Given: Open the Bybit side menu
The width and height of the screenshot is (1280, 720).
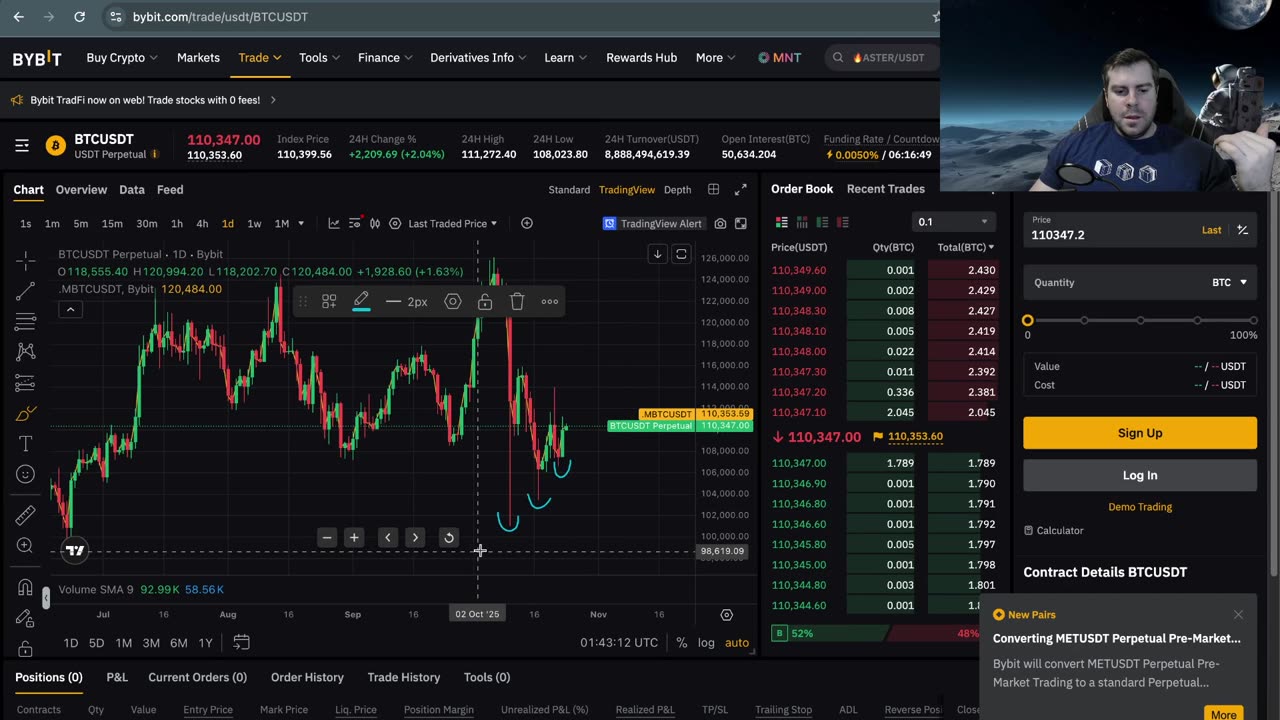Looking at the screenshot, I should click(22, 146).
